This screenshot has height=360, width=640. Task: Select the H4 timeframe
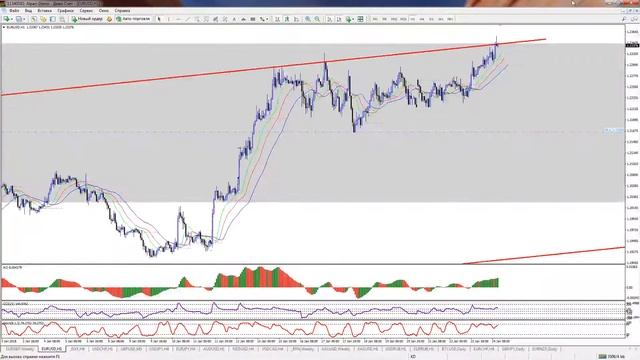click(x=422, y=19)
